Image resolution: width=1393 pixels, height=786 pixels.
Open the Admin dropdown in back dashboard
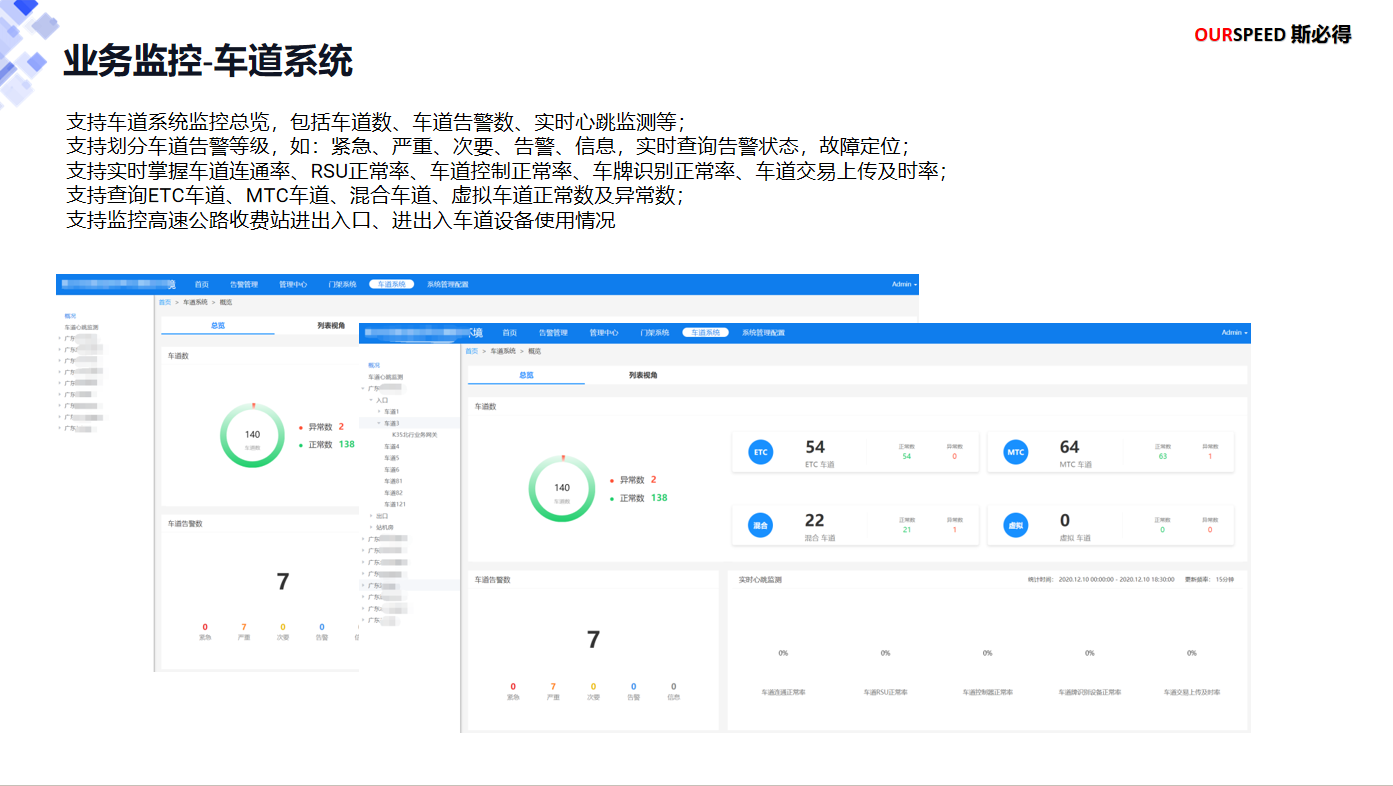click(x=904, y=285)
